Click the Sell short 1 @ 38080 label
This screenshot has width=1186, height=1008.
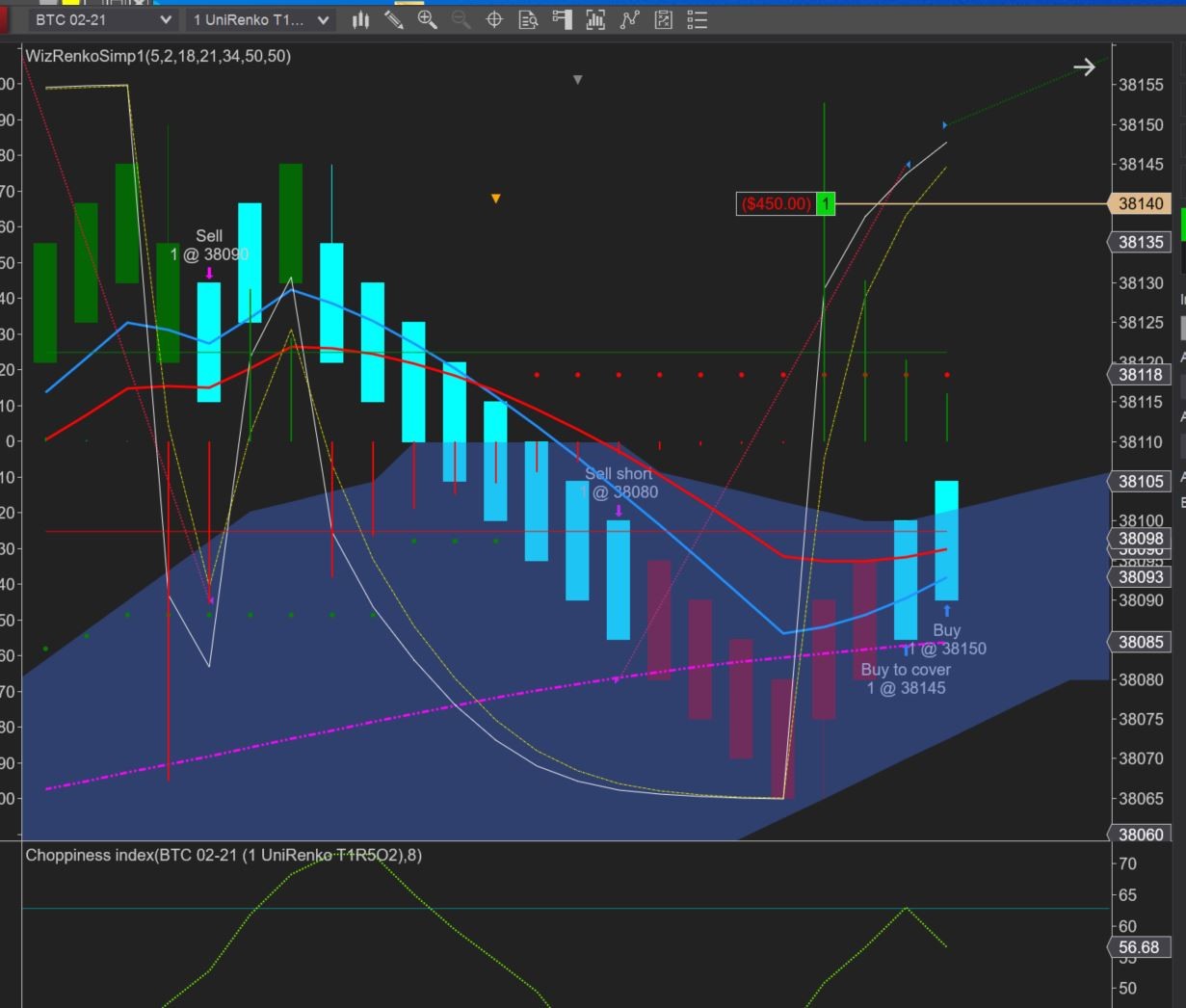click(619, 483)
